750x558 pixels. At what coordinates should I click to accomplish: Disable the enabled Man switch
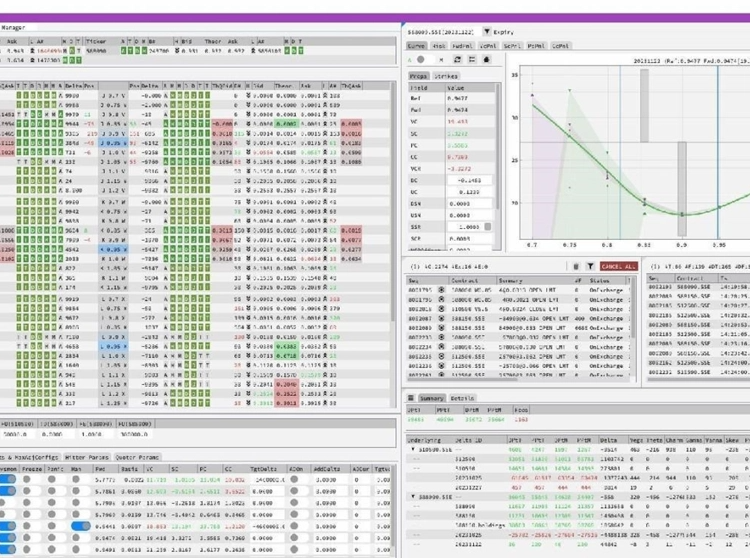coord(81,525)
